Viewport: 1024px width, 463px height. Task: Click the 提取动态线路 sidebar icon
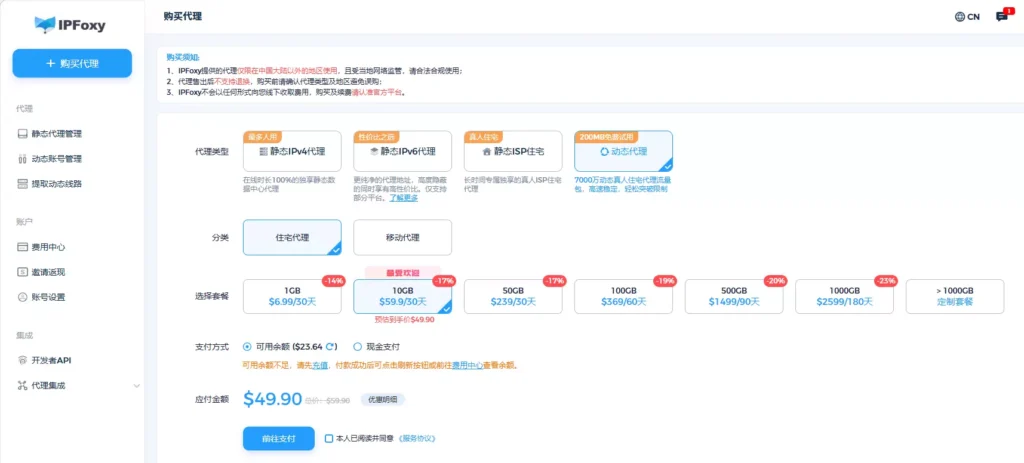tap(23, 183)
